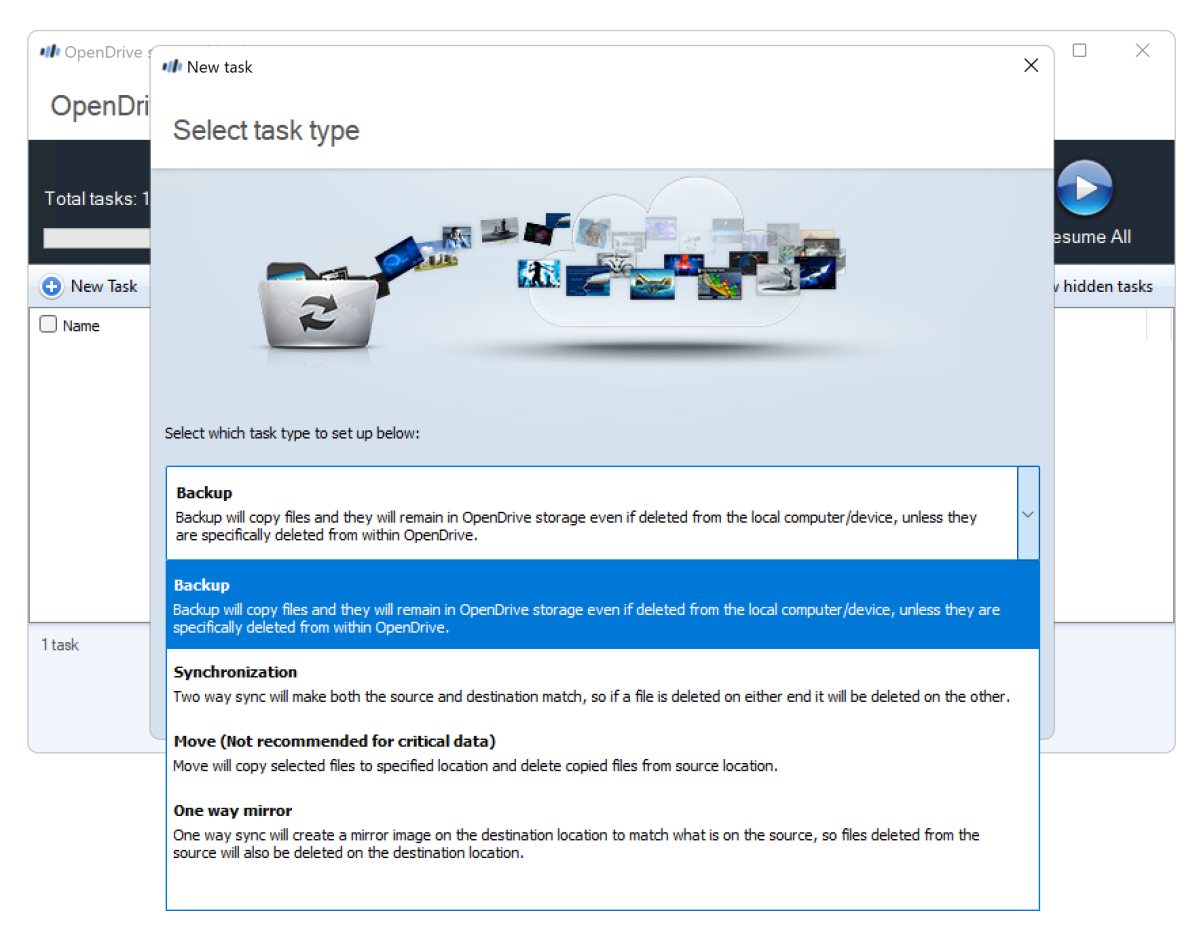Click the OpenDrive logo in main window title bar

coord(50,52)
